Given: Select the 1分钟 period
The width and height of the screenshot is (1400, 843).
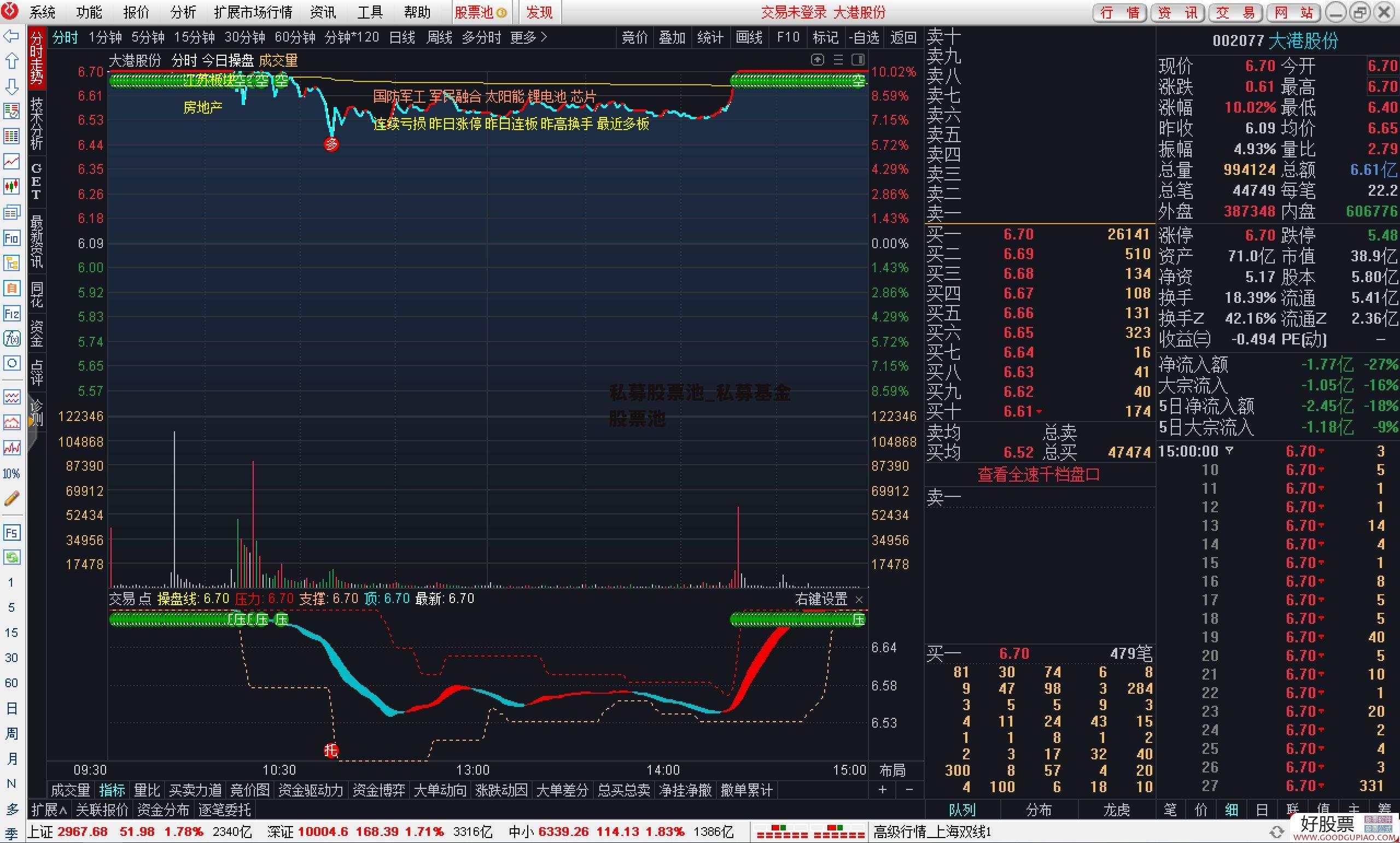Looking at the screenshot, I should tap(105, 38).
